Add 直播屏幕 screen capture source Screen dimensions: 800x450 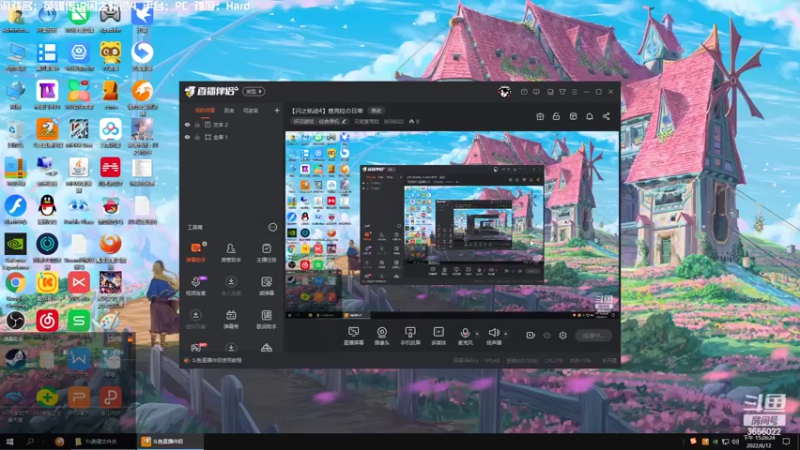pyautogui.click(x=354, y=336)
